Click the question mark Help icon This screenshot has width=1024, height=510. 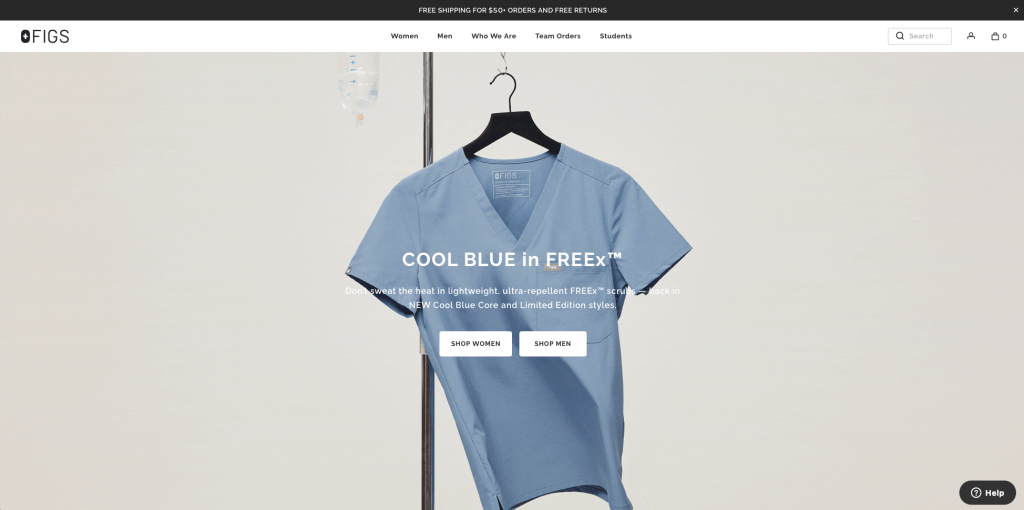[x=976, y=493]
